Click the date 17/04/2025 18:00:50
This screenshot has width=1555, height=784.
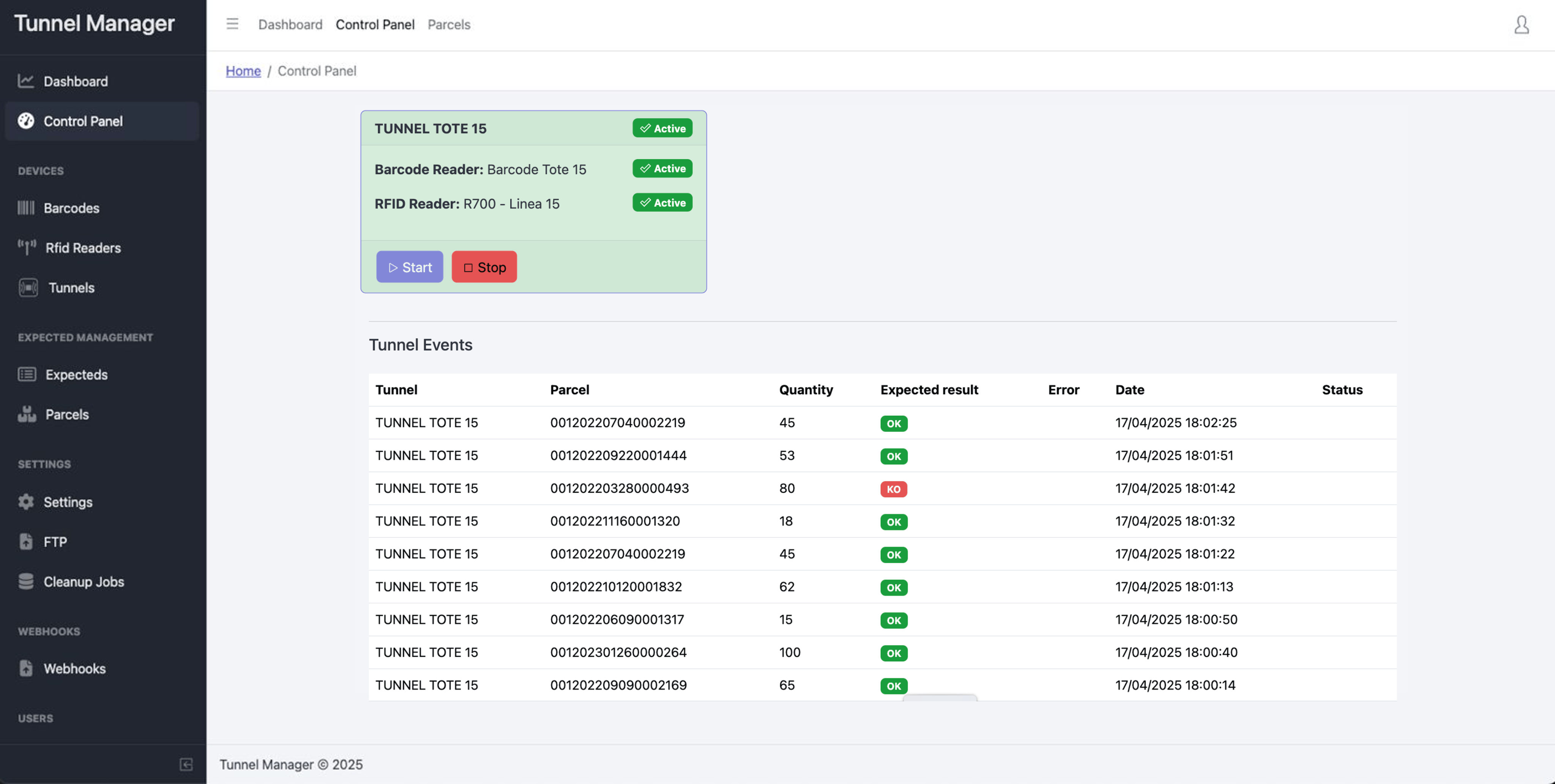(1176, 619)
